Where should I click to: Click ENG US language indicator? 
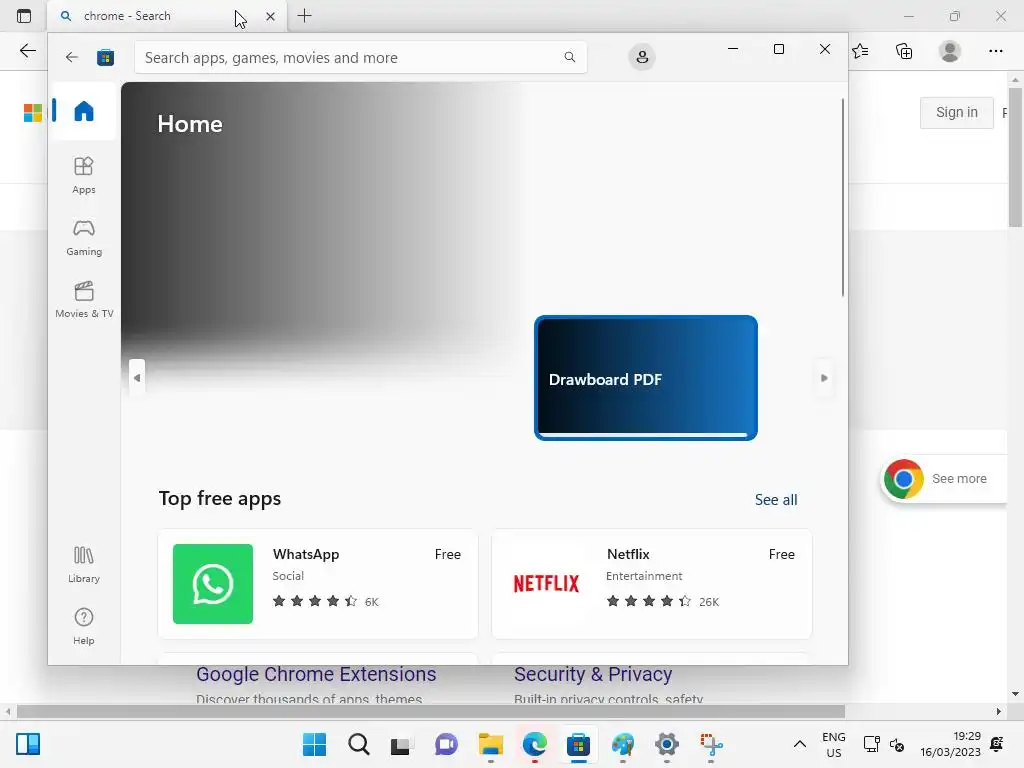click(x=833, y=744)
